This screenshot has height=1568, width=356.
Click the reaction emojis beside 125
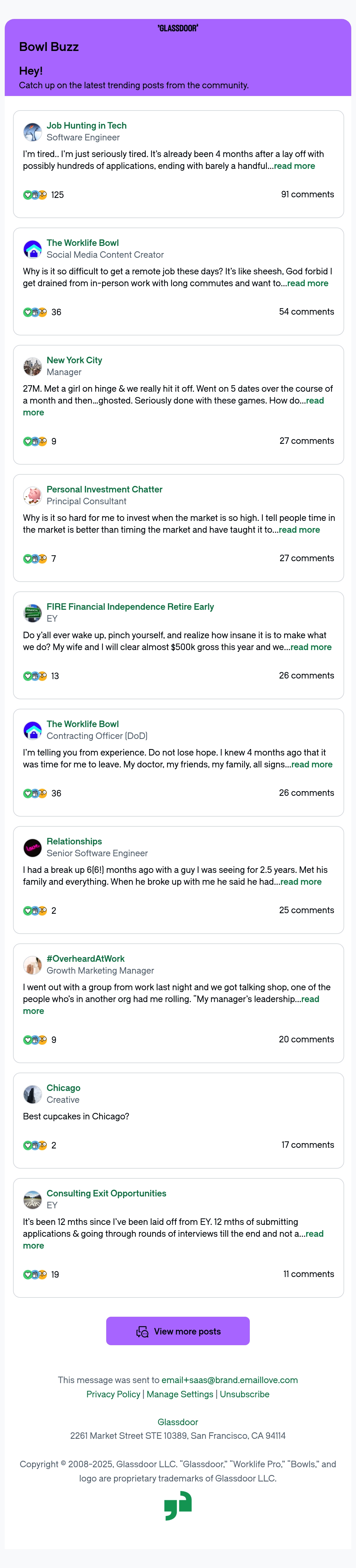(x=35, y=195)
